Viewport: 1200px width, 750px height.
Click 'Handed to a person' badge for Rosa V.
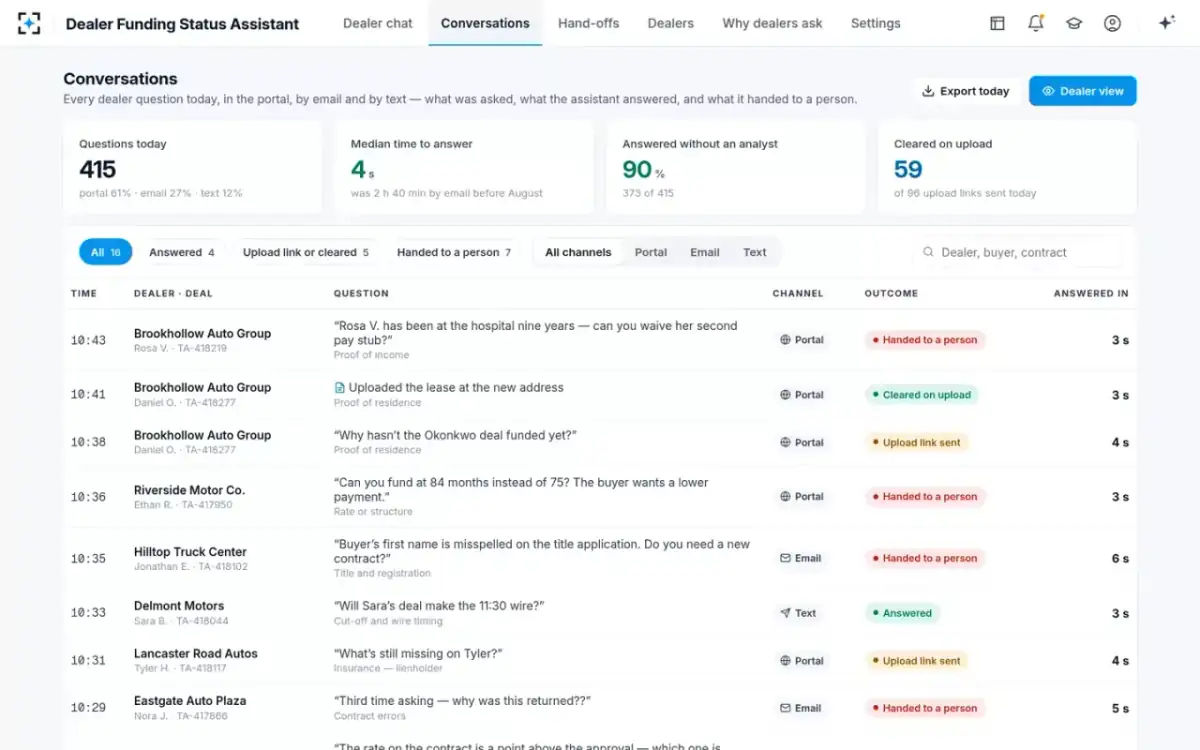pyautogui.click(x=925, y=340)
